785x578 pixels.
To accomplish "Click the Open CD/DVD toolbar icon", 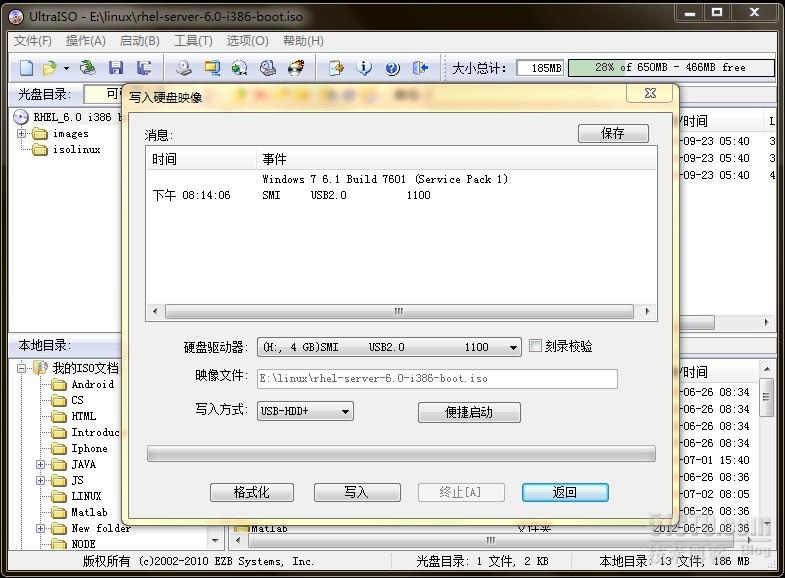I will tap(88, 67).
